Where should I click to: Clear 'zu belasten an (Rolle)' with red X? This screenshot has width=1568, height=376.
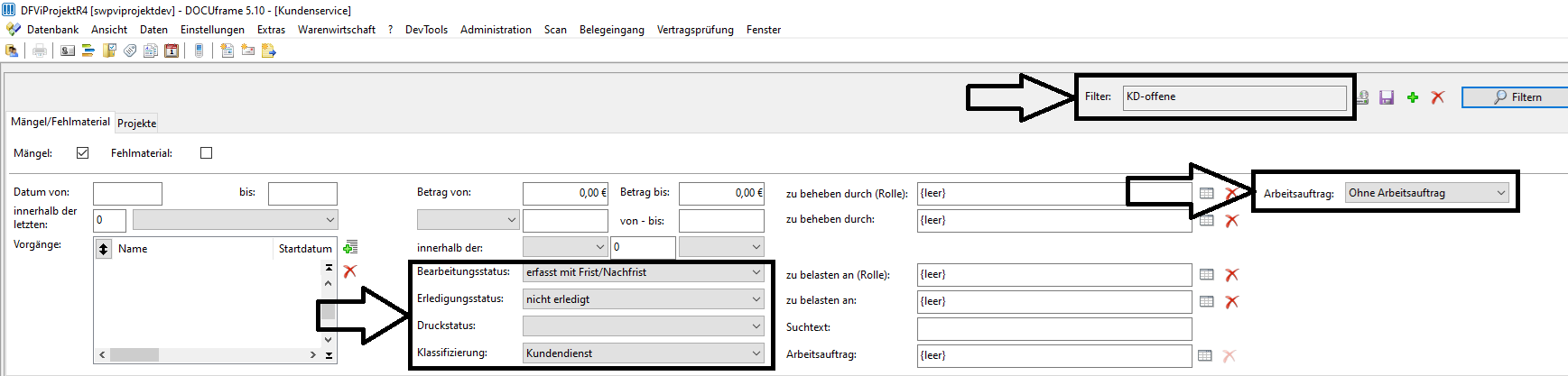pos(1232,274)
